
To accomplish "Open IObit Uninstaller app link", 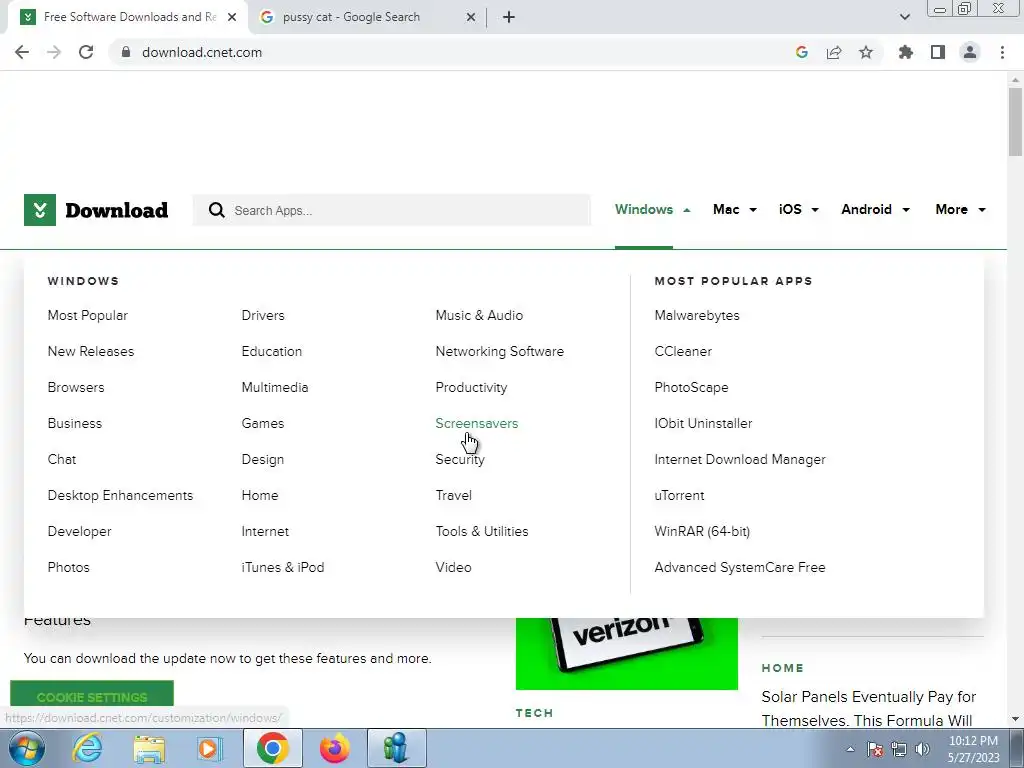I will click(703, 423).
